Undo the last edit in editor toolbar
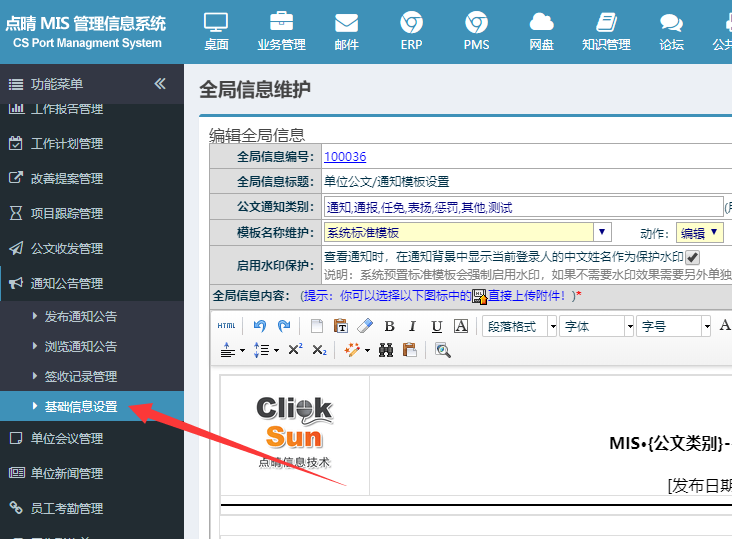 (260, 326)
